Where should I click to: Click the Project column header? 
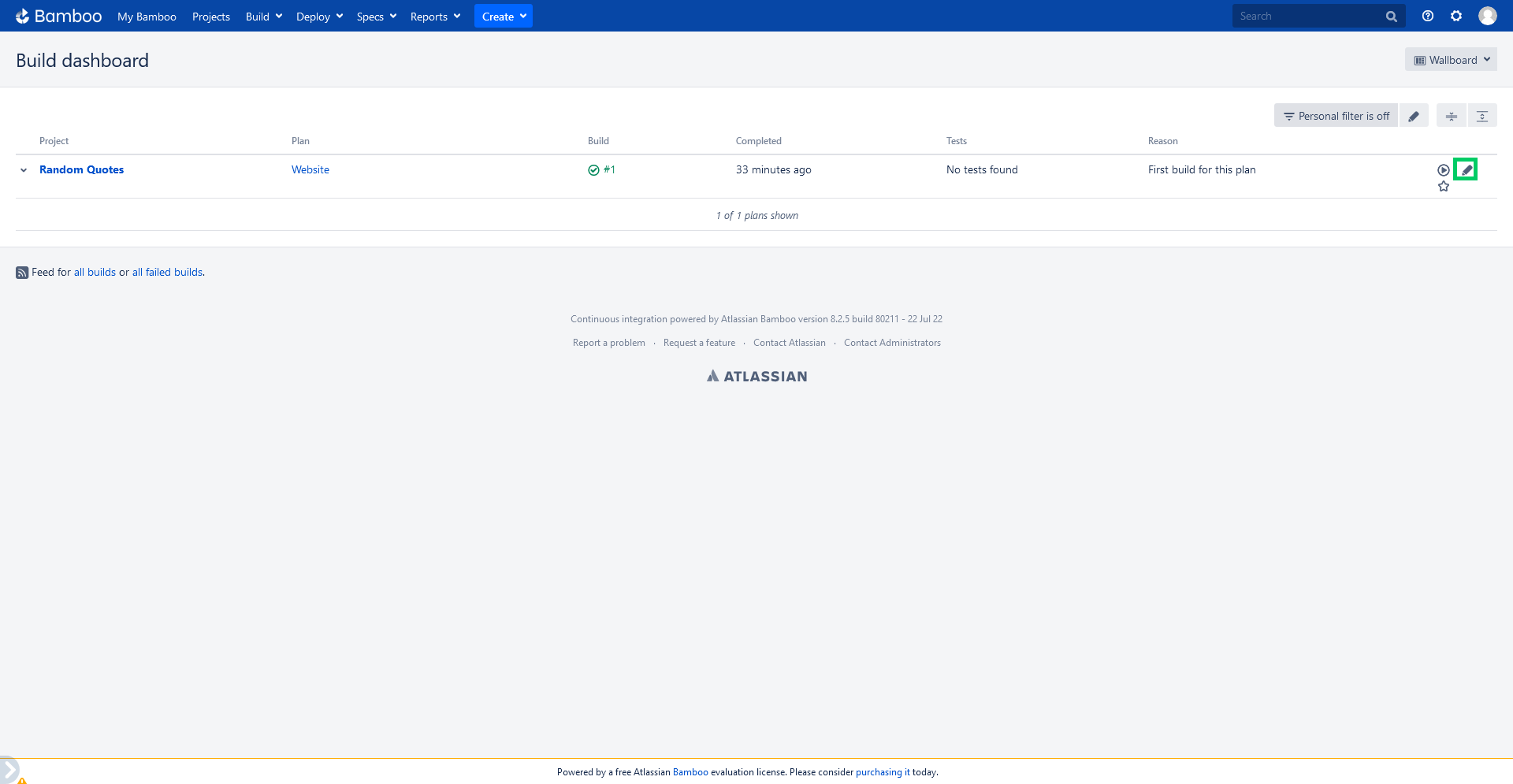(x=54, y=141)
